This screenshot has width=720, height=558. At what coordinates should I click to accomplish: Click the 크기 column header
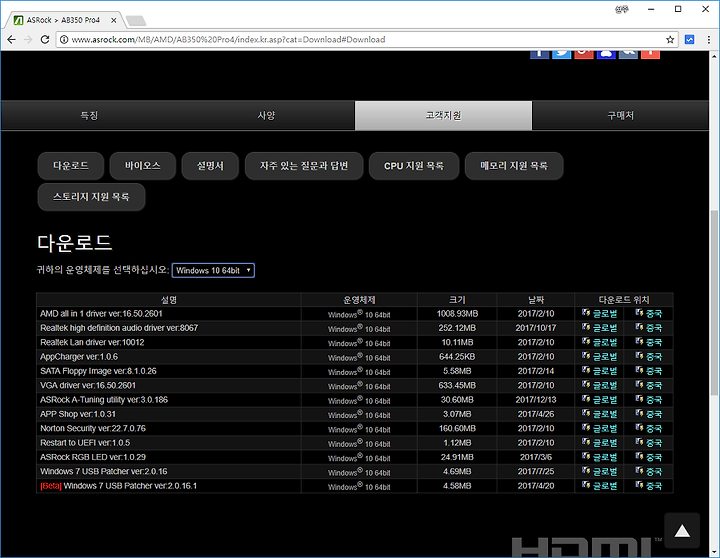pyautogui.click(x=457, y=300)
